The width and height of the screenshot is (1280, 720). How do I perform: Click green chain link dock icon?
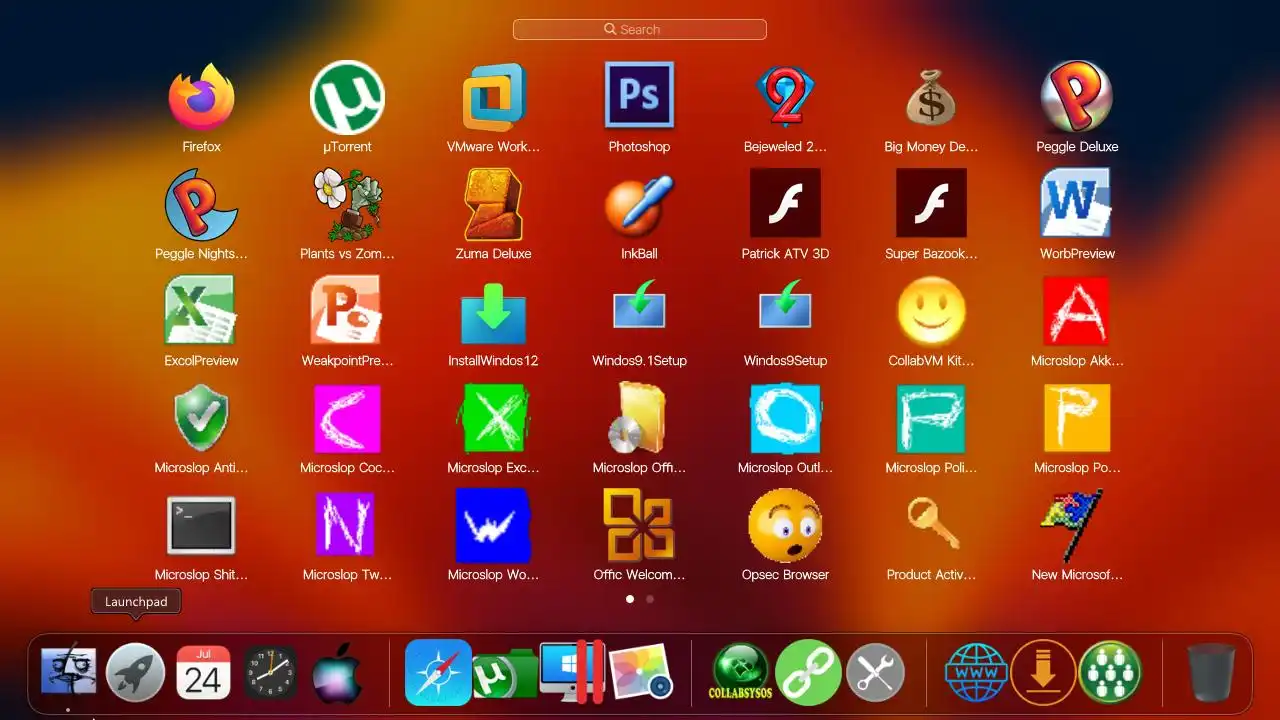(x=808, y=672)
